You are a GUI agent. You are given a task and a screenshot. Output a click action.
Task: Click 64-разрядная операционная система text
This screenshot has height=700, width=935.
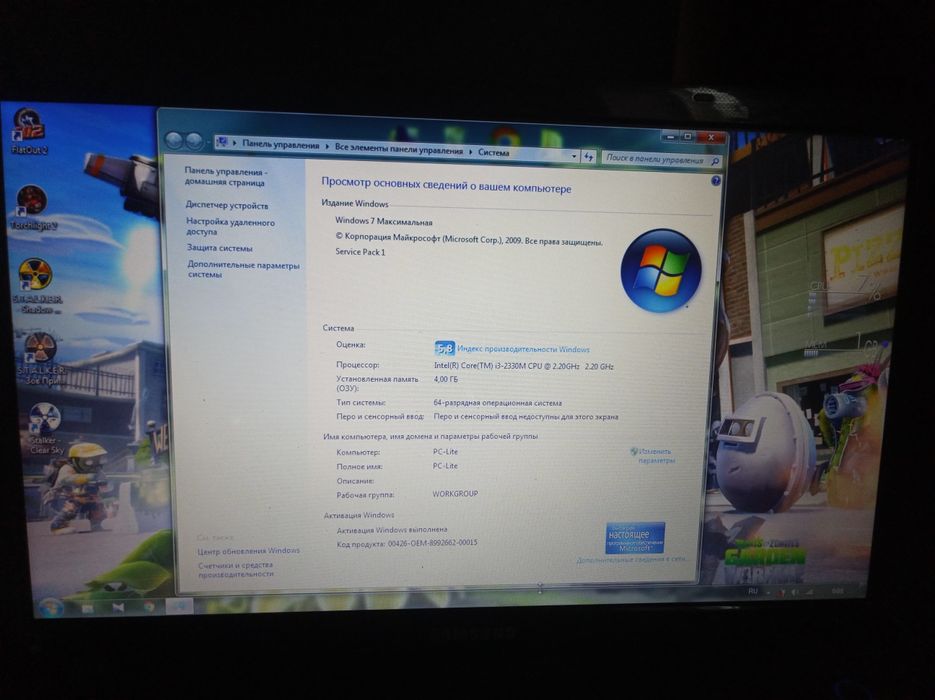(497, 403)
